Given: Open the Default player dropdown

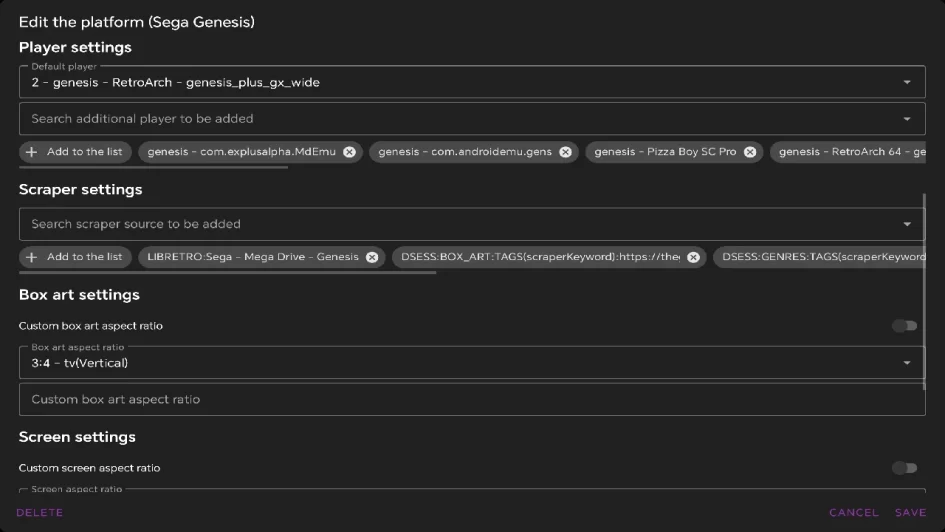Looking at the screenshot, I should point(907,83).
